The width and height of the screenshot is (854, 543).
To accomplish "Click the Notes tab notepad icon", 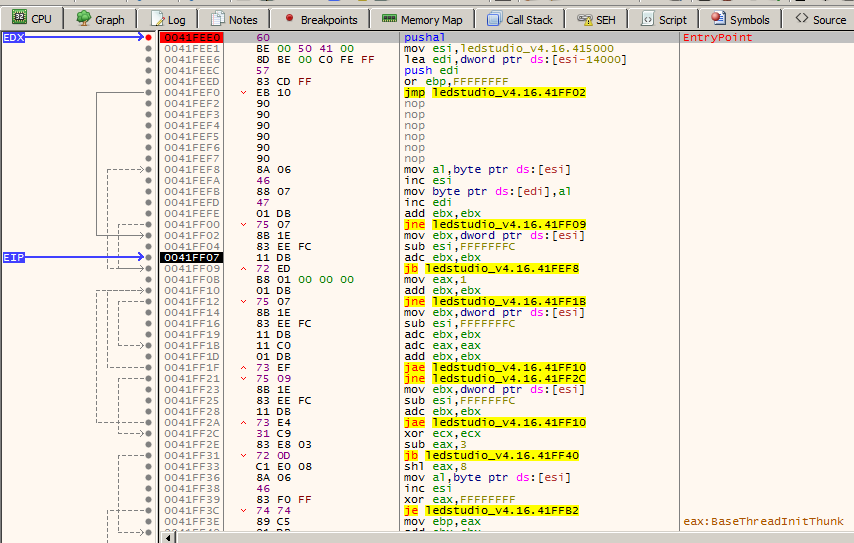I will pos(219,19).
